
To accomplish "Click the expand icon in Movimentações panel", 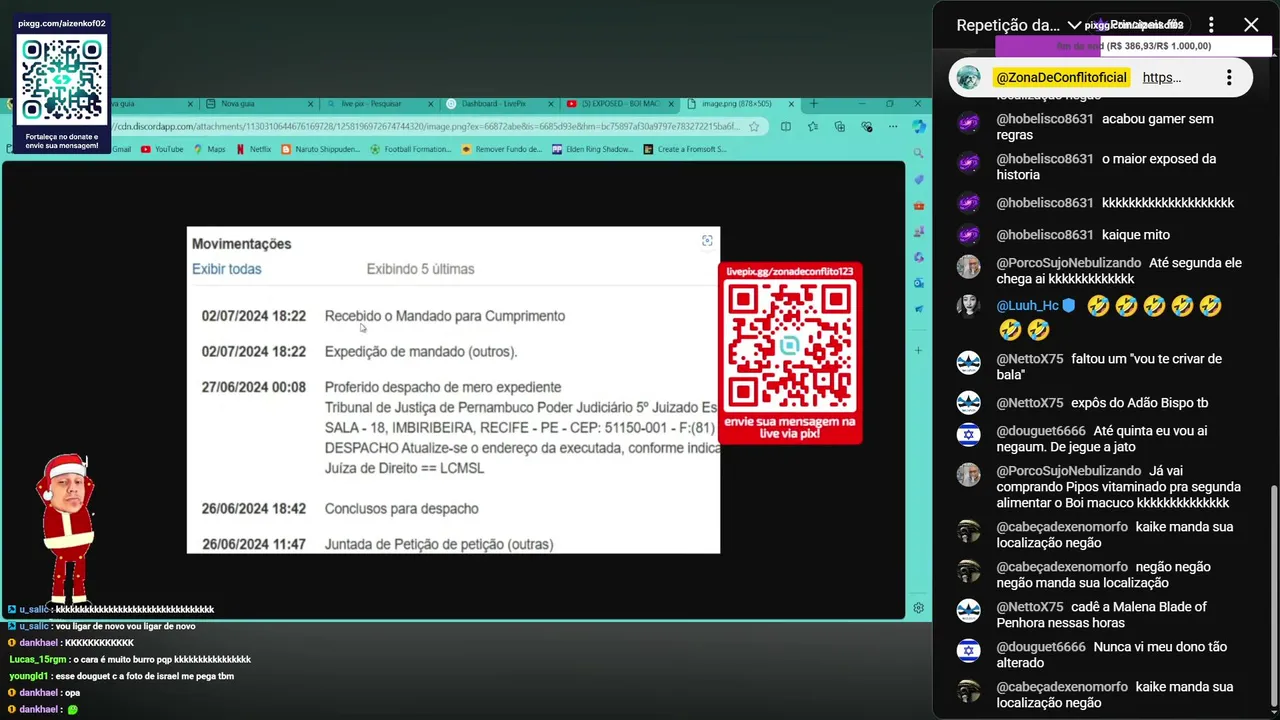I will (707, 240).
